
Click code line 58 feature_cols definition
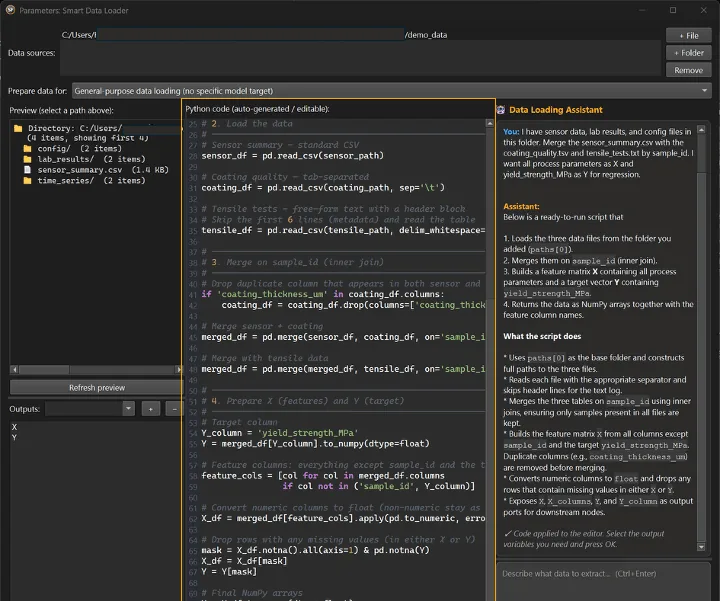coord(323,476)
